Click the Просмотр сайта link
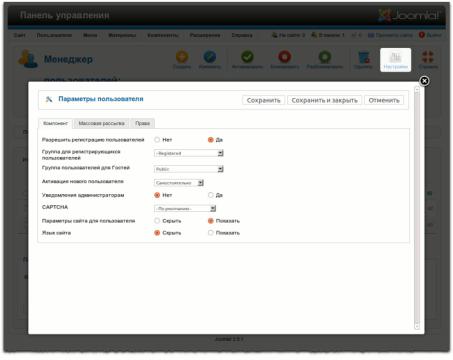Image resolution: width=453 pixels, height=360 pixels. click(x=390, y=35)
